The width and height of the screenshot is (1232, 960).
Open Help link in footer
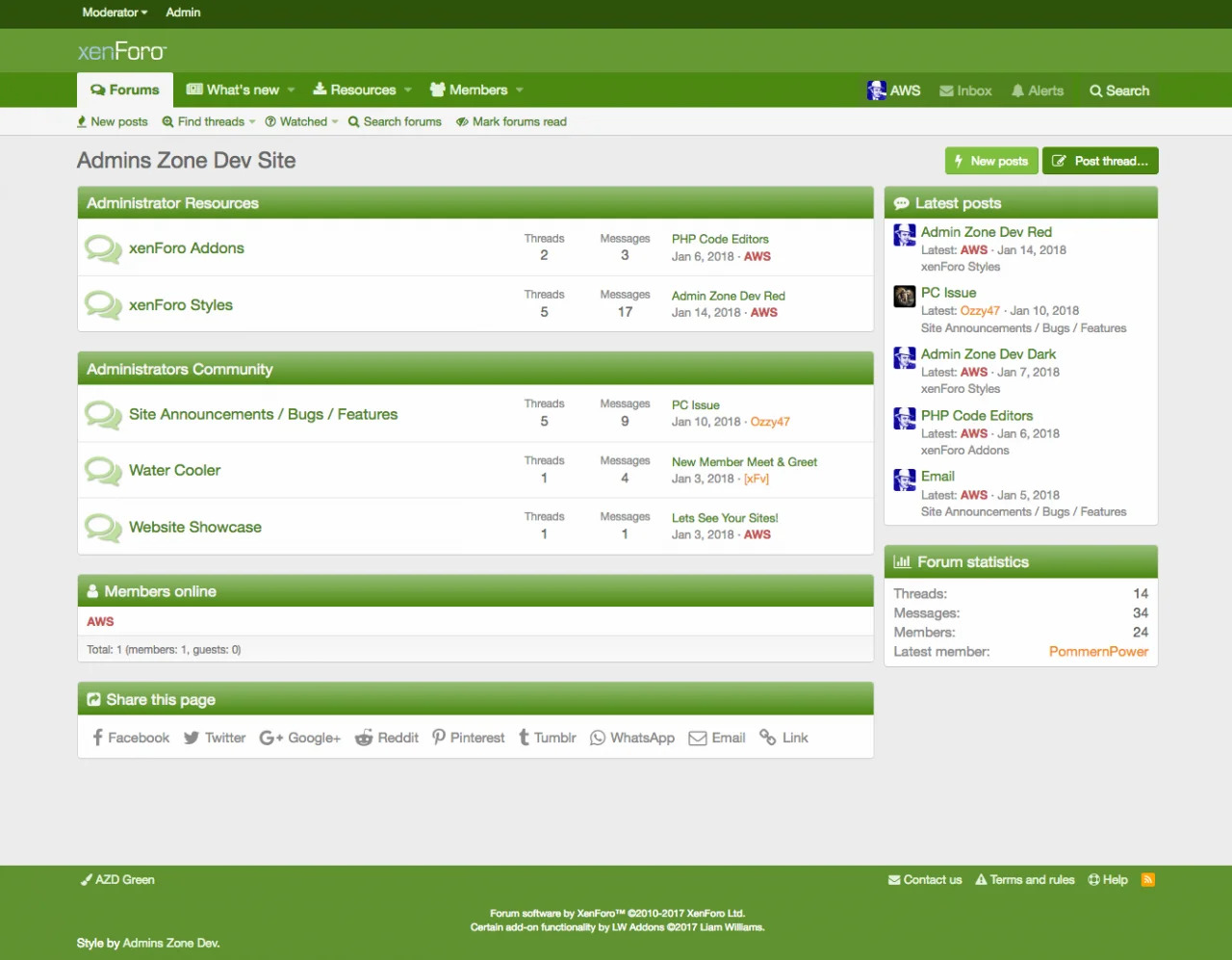[x=1108, y=880]
